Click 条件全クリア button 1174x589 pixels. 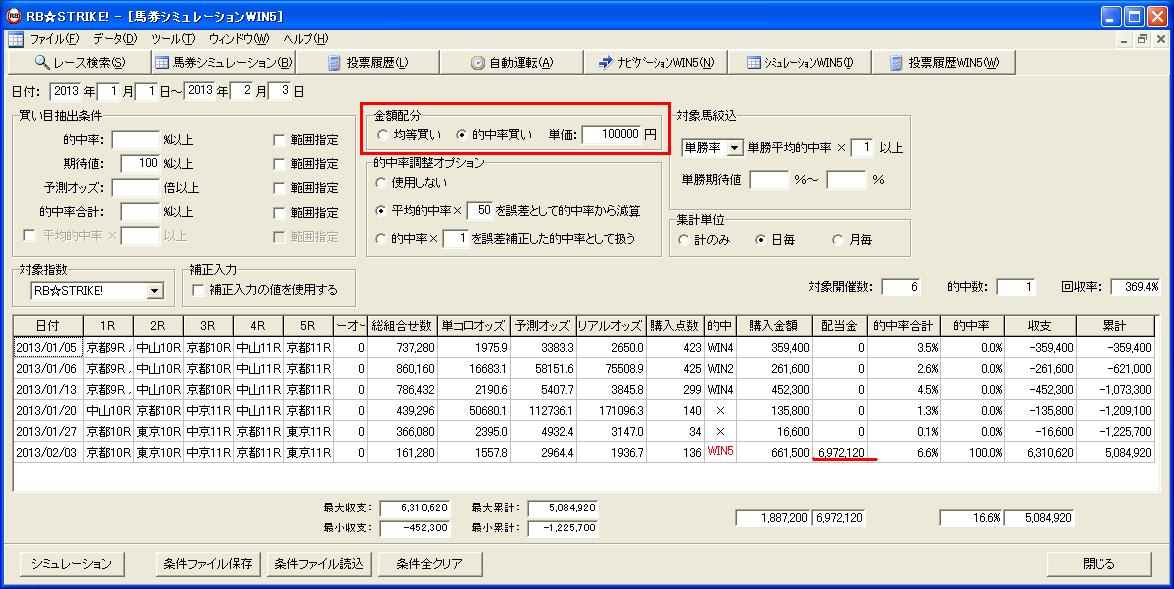tap(429, 564)
